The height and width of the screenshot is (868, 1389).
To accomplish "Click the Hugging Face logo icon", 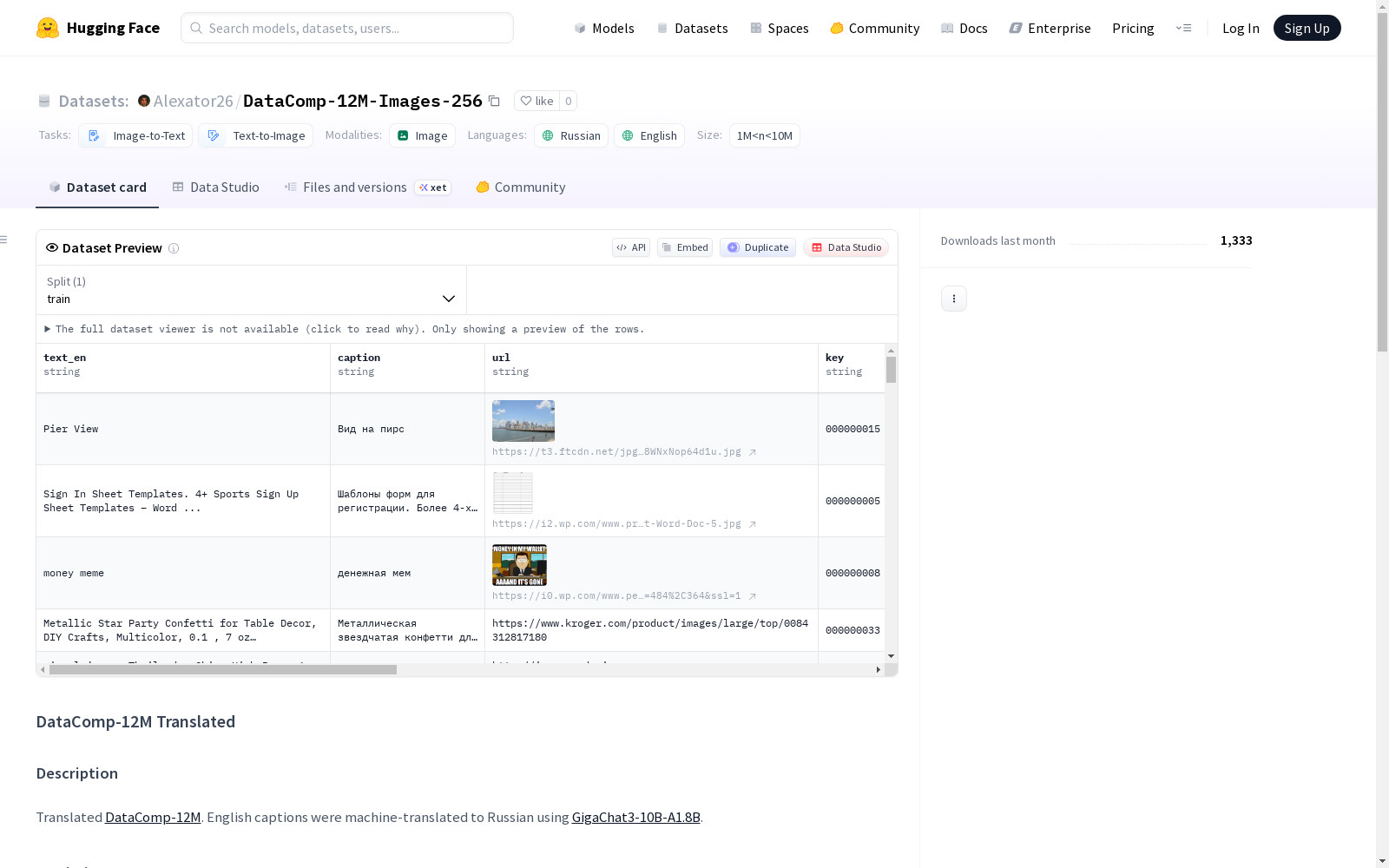I will tap(48, 28).
